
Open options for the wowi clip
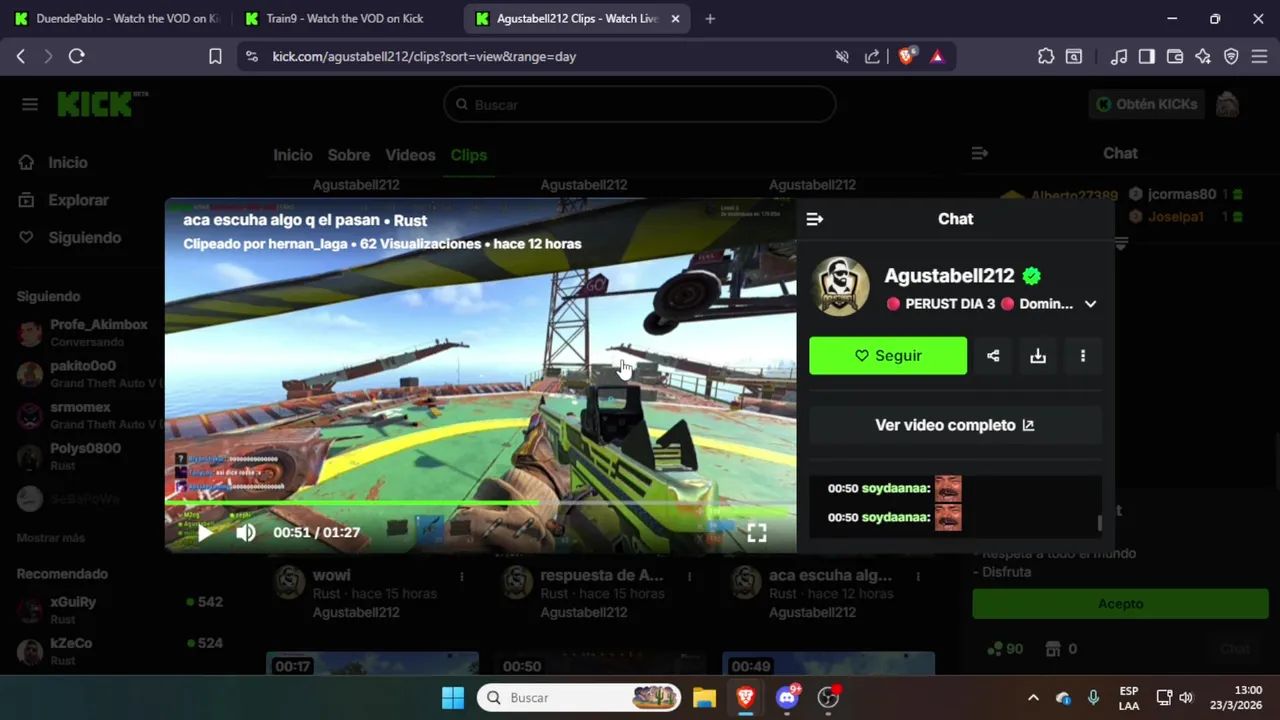(461, 577)
